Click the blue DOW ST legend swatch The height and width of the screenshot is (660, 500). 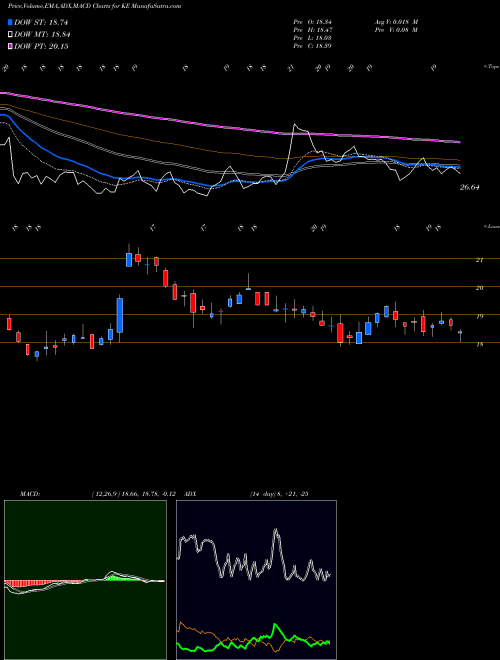coord(11,22)
